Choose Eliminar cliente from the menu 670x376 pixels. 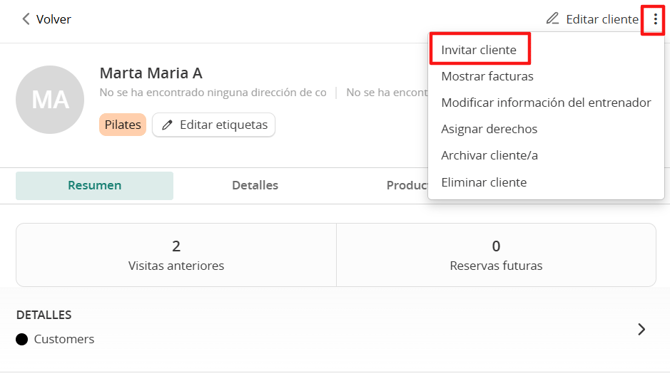(x=484, y=182)
